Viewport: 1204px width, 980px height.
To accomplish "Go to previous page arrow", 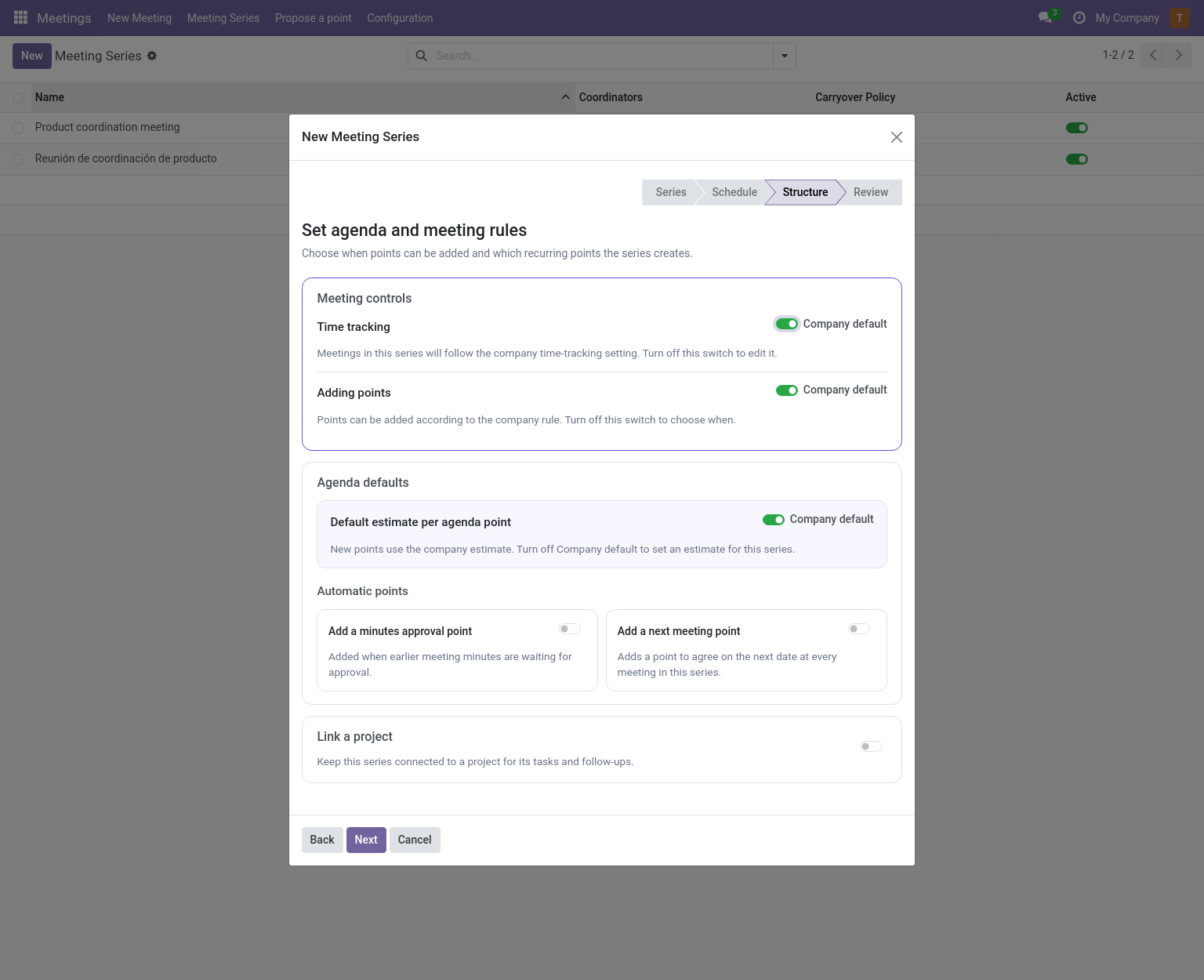I will click(x=1153, y=55).
